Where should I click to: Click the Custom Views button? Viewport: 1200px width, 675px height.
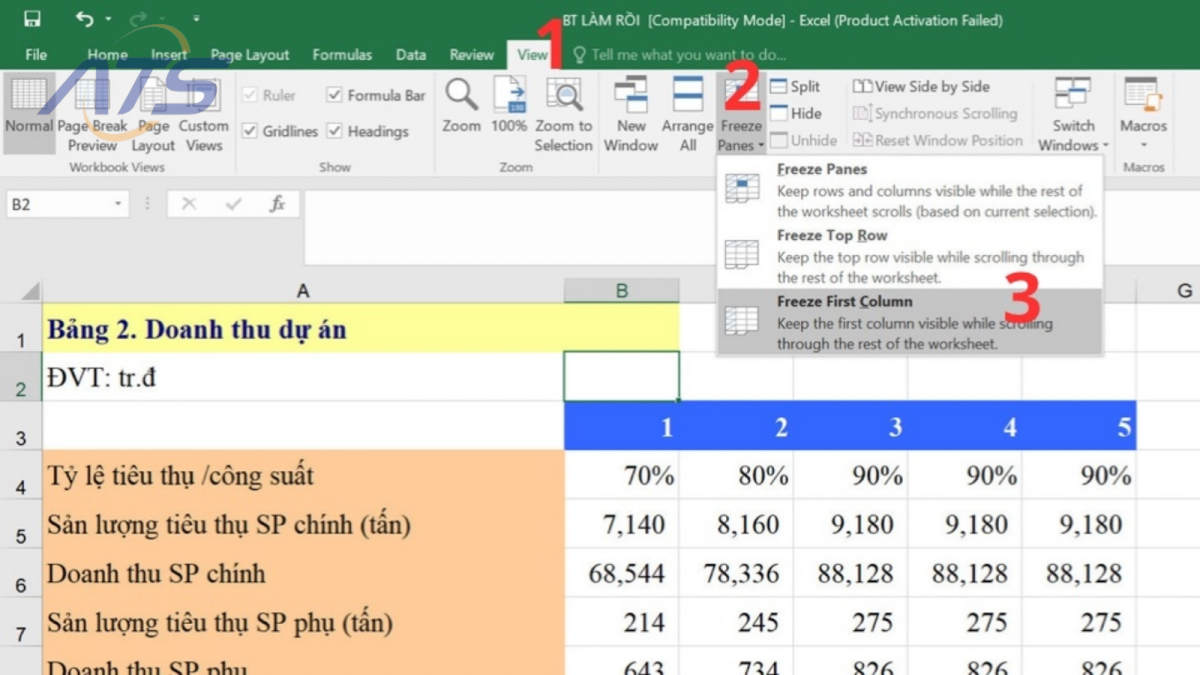tap(203, 113)
